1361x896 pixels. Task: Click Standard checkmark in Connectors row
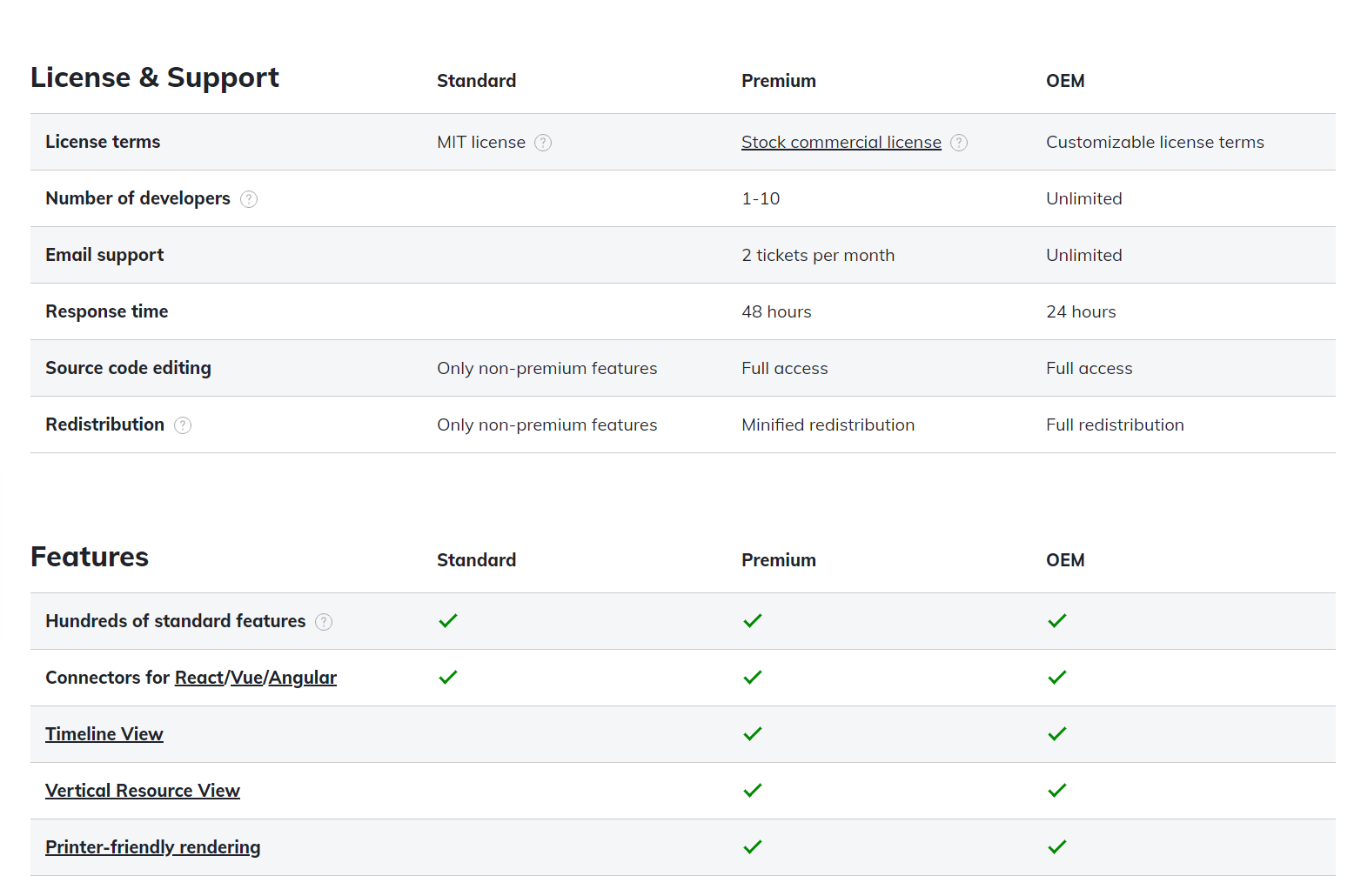click(x=448, y=678)
